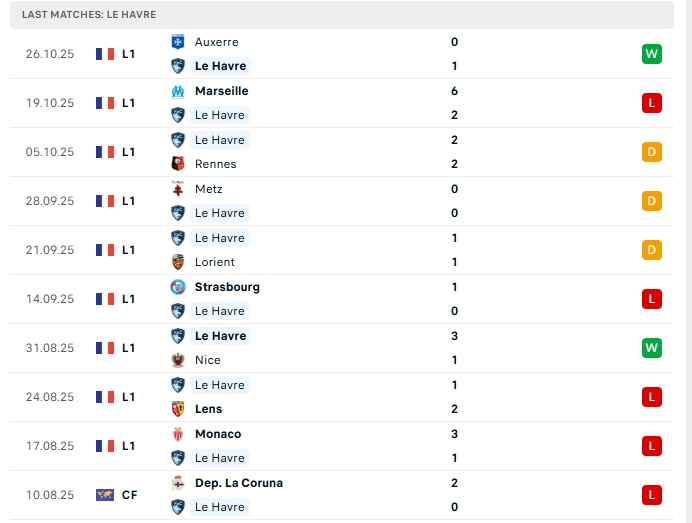
Task: Click the Lorient team logo
Action: tap(178, 262)
